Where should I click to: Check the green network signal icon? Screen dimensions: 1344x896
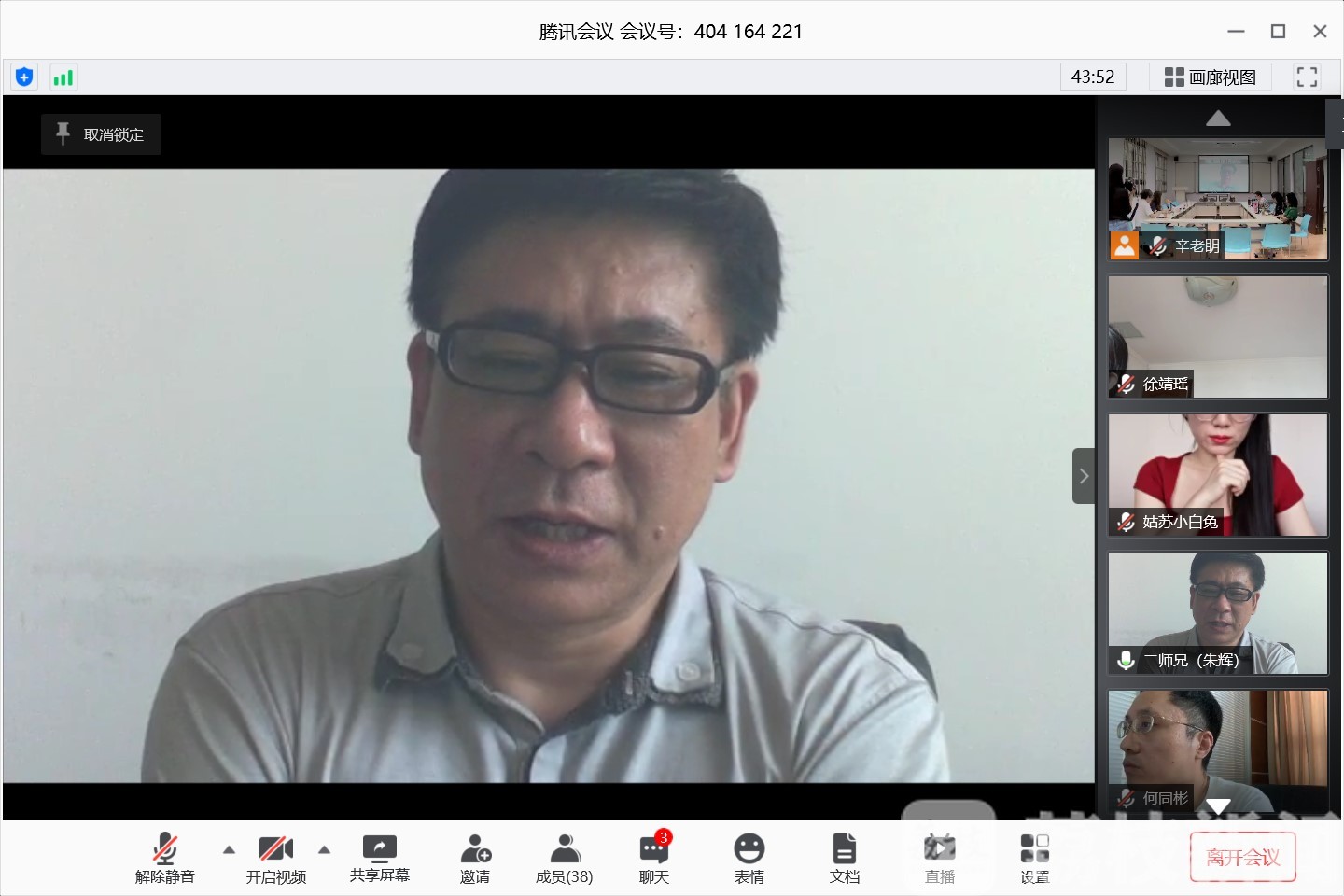click(x=63, y=77)
